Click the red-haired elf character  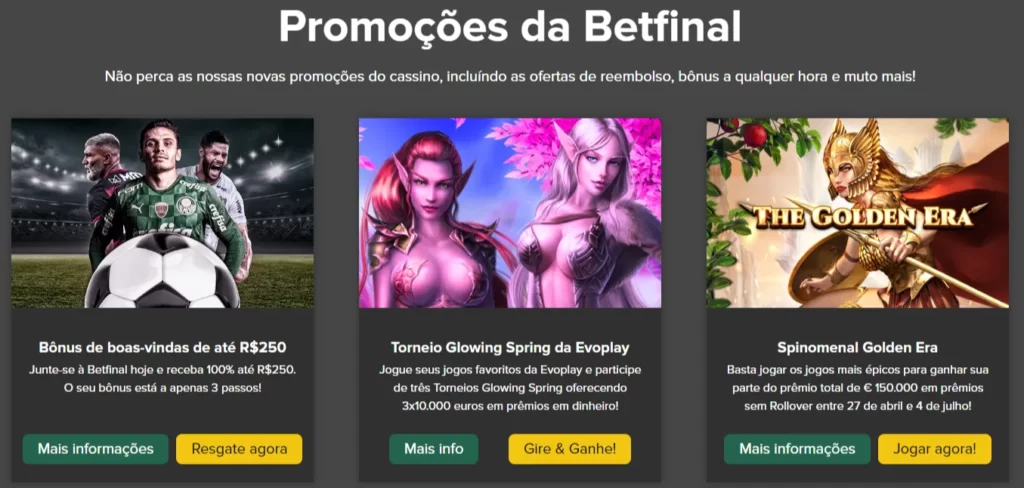tap(436, 222)
